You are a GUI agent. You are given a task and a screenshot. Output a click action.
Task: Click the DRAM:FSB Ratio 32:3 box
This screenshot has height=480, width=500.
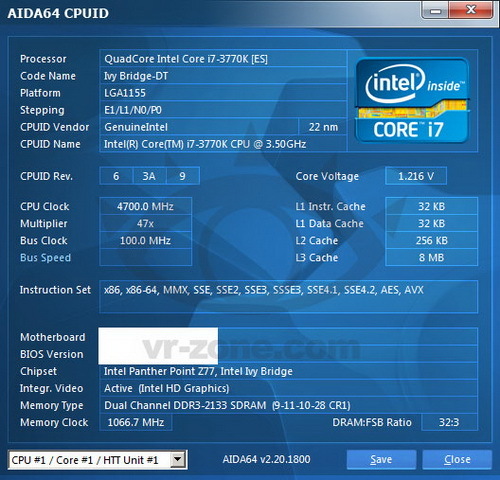449,422
